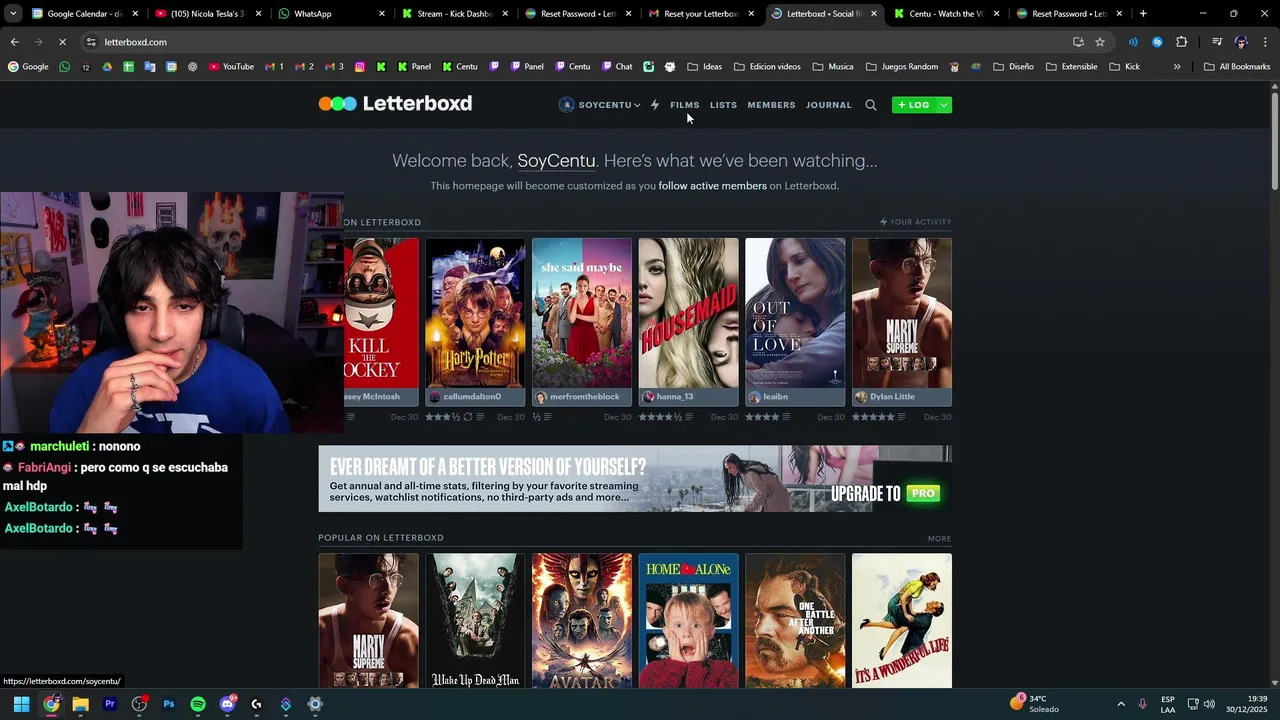1280x720 pixels.
Task: Open Spotify from the taskbar
Action: click(198, 704)
